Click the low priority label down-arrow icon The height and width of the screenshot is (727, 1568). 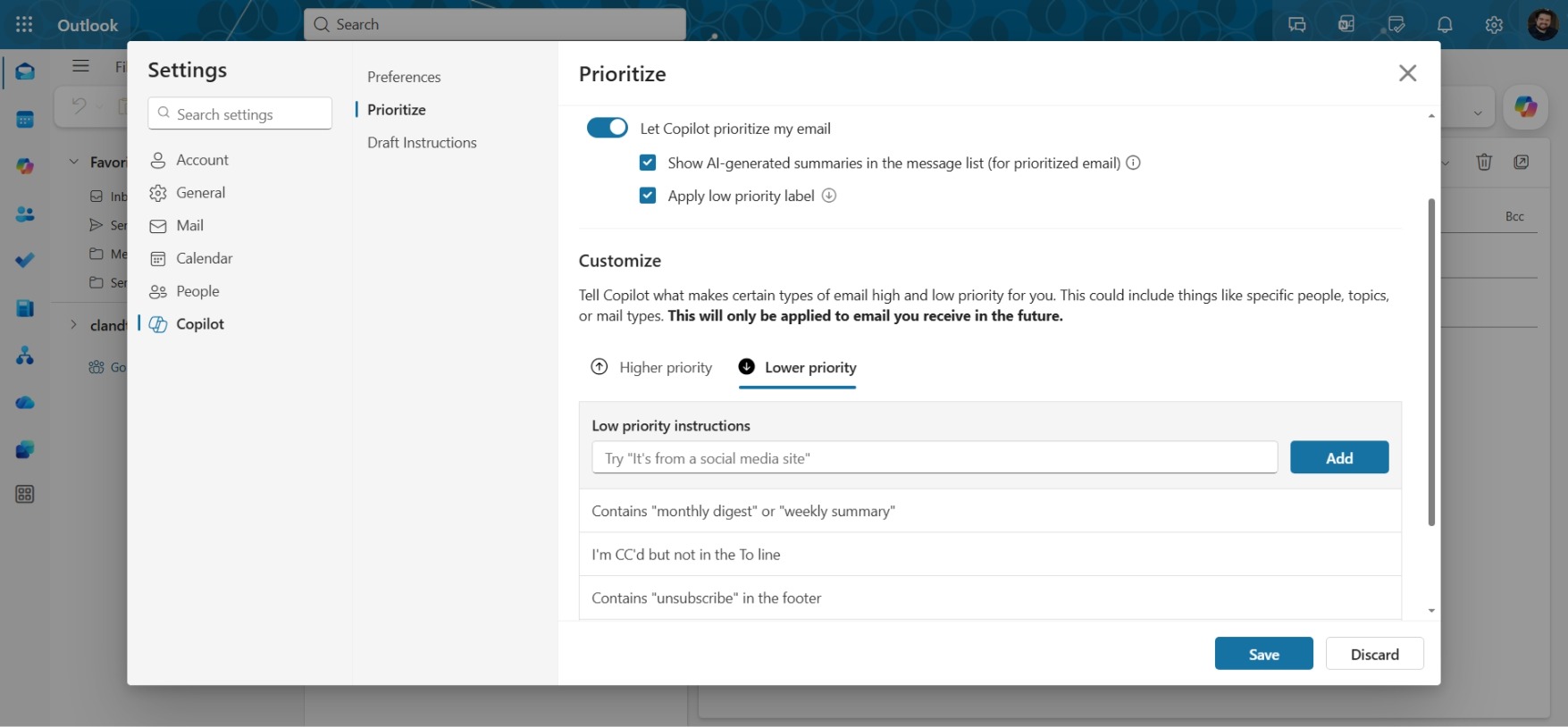(829, 196)
